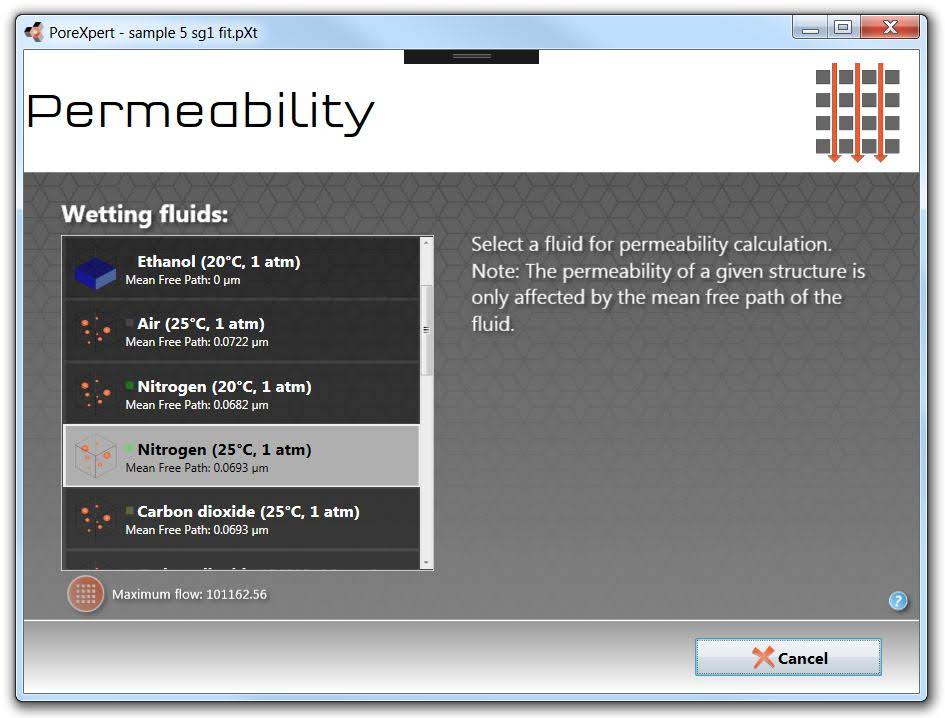Open help via the blue question mark
945x718 pixels.
[x=897, y=601]
